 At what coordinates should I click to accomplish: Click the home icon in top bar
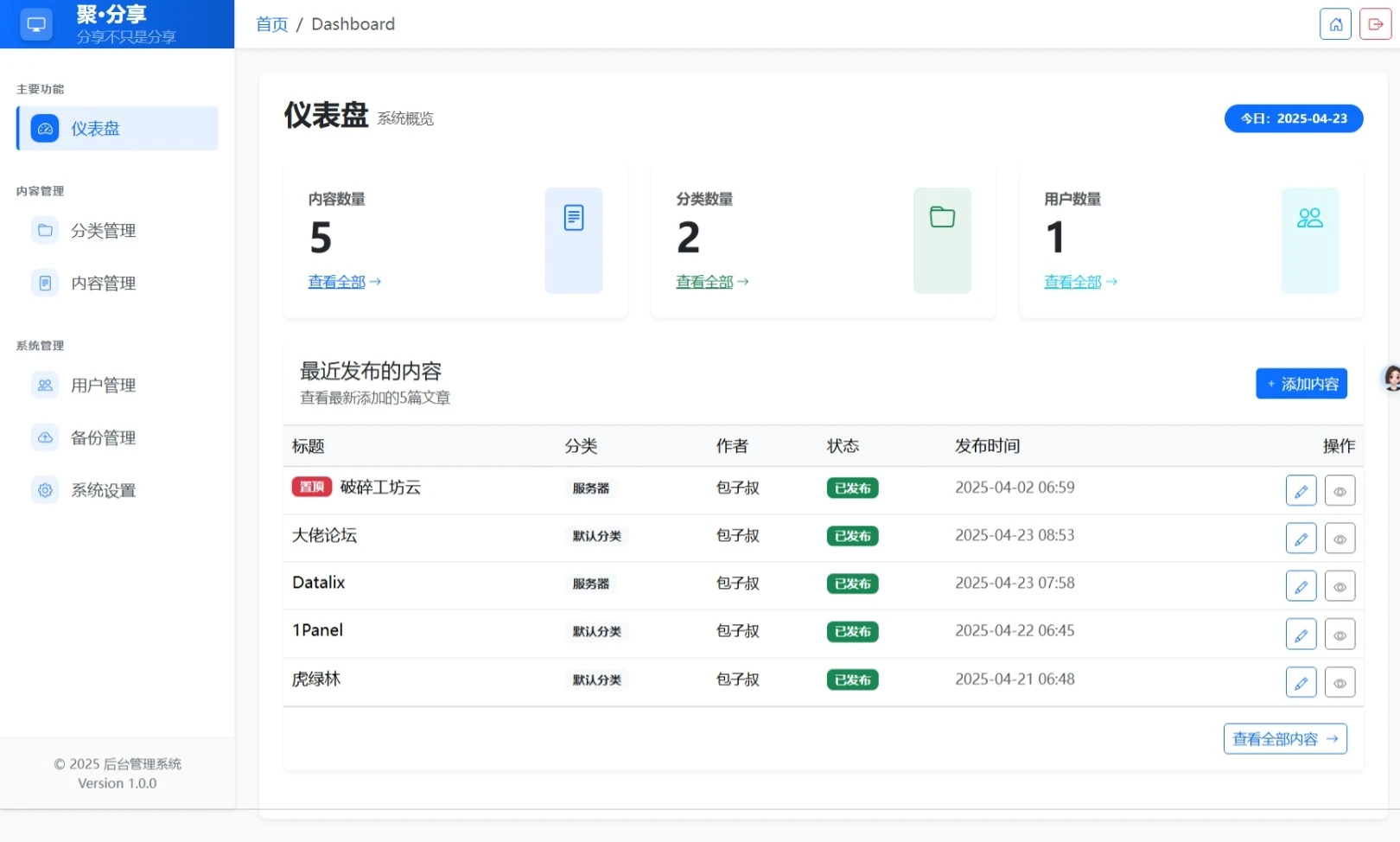(1334, 24)
